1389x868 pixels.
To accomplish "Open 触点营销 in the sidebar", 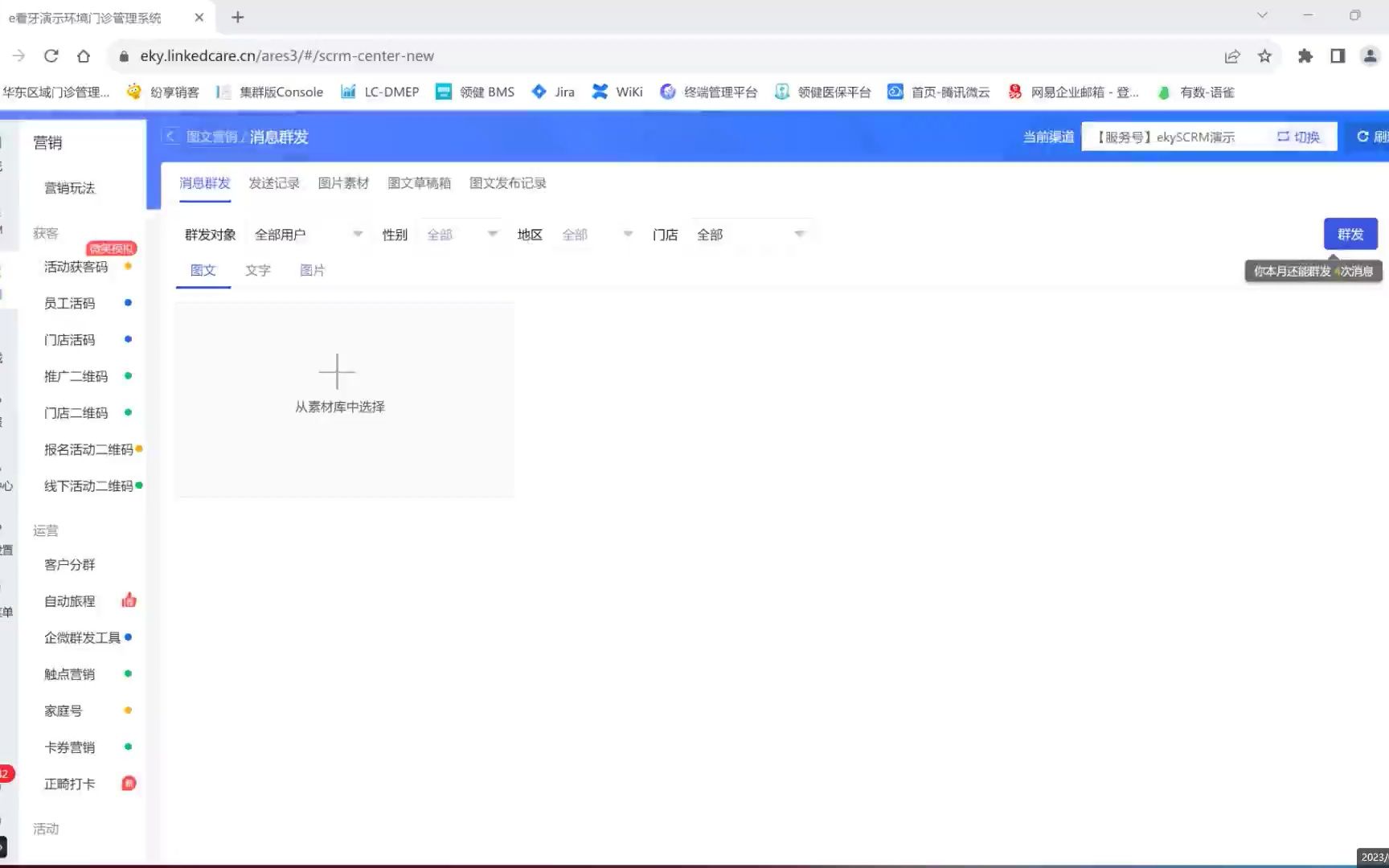I will click(x=70, y=674).
